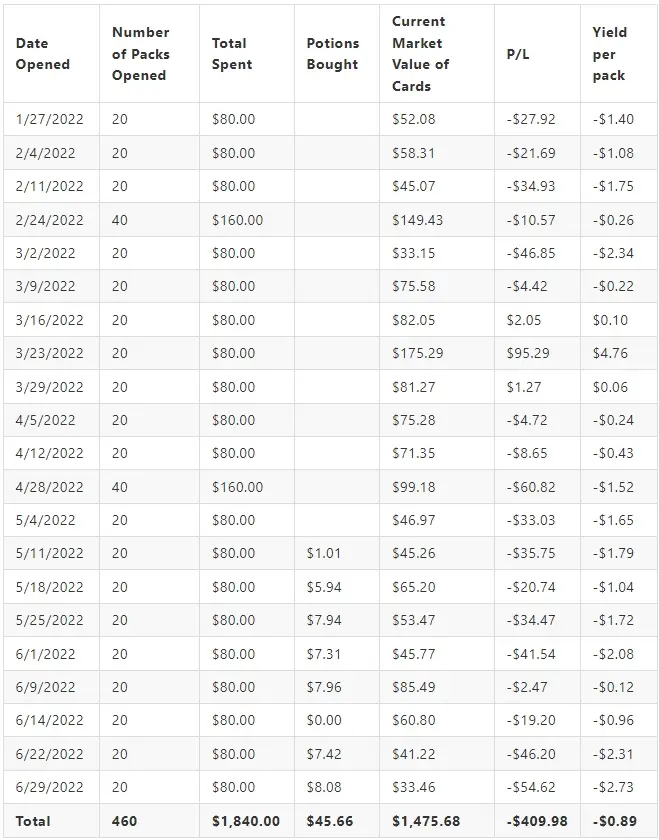Select the Number of Packs Opened header

[x=141, y=54]
